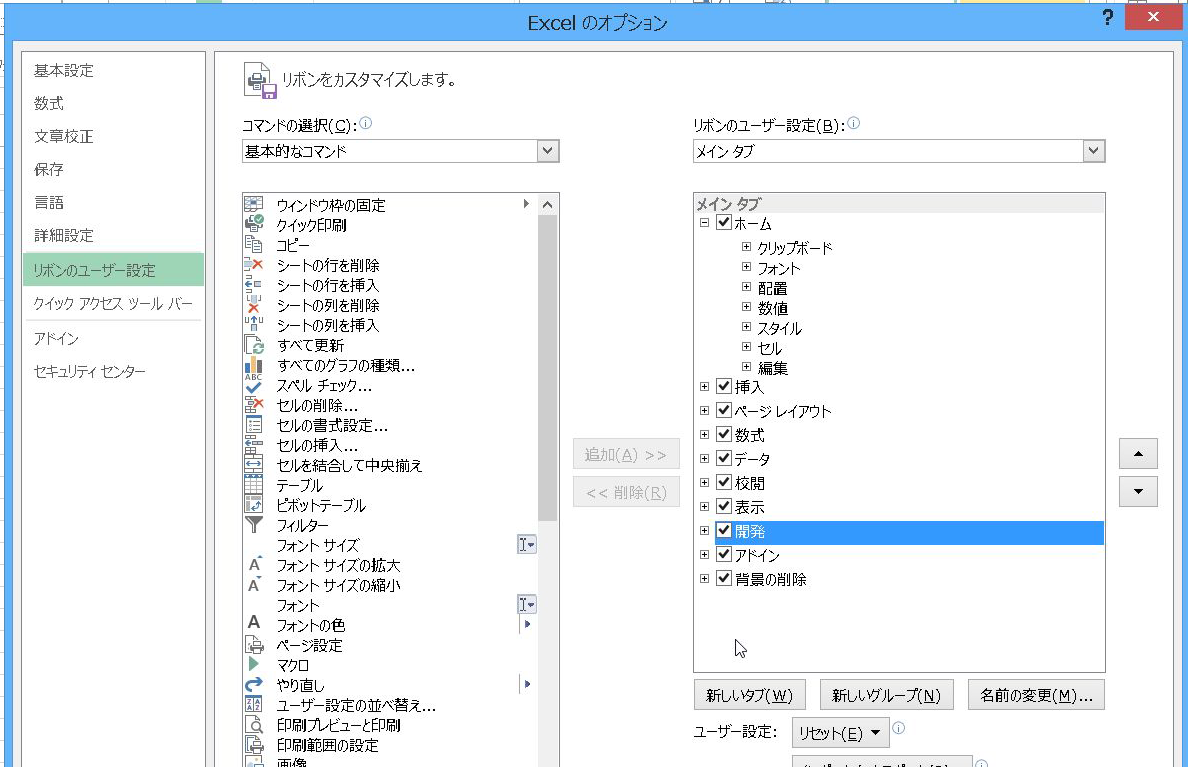The height and width of the screenshot is (767, 1188).
Task: Select the シートの行を削除 icon
Action: (253, 264)
